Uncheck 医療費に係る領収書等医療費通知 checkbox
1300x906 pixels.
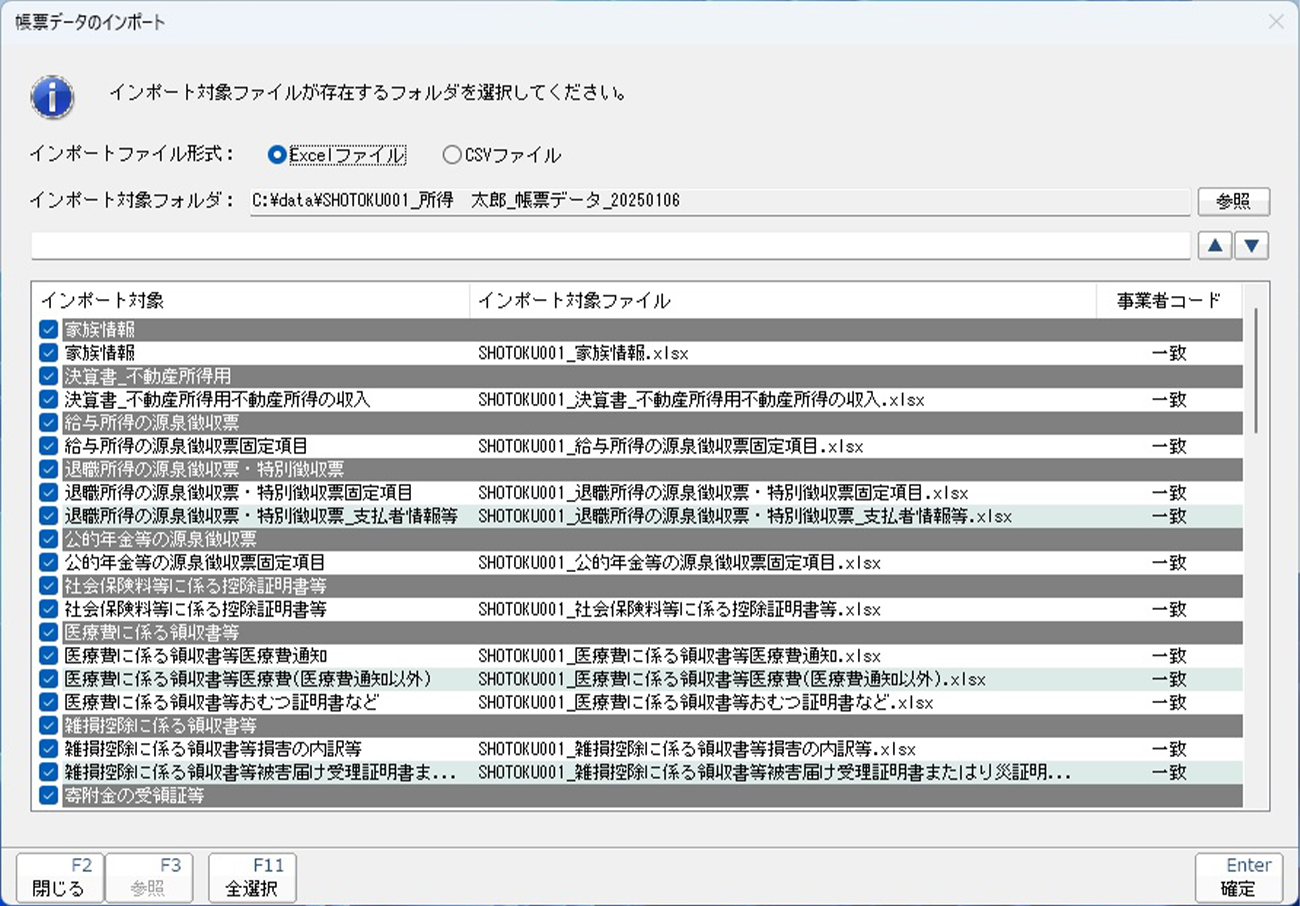pos(49,656)
